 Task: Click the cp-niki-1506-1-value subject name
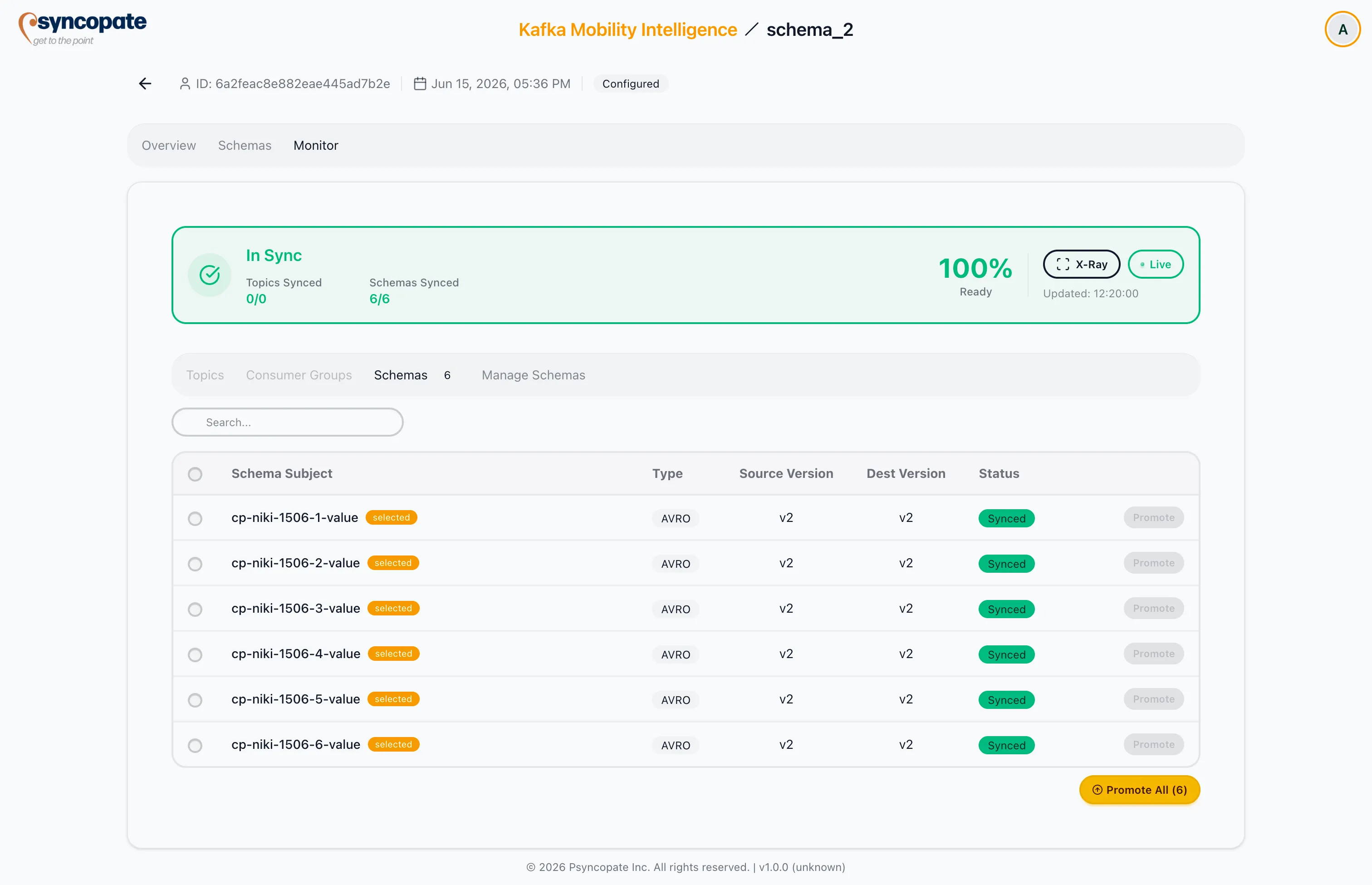click(x=295, y=517)
